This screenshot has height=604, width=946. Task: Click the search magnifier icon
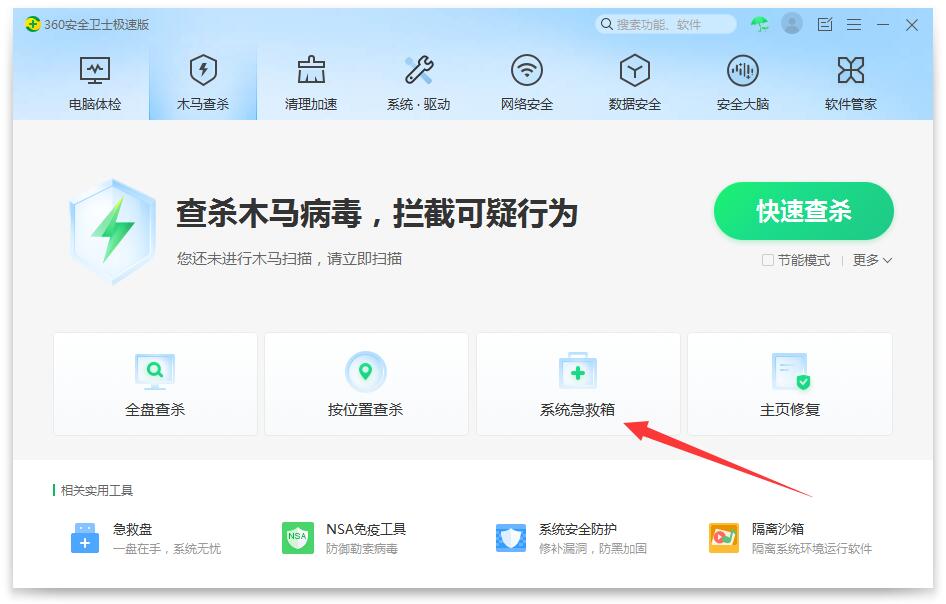click(606, 24)
